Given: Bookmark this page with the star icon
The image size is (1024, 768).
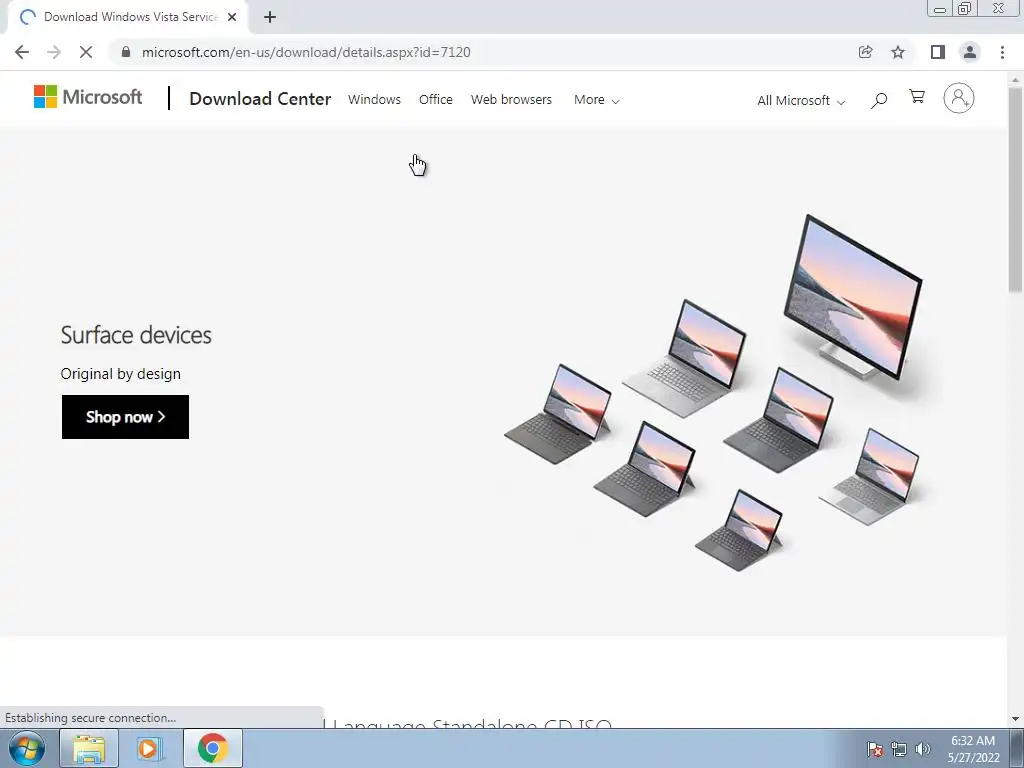Looking at the screenshot, I should [898, 52].
